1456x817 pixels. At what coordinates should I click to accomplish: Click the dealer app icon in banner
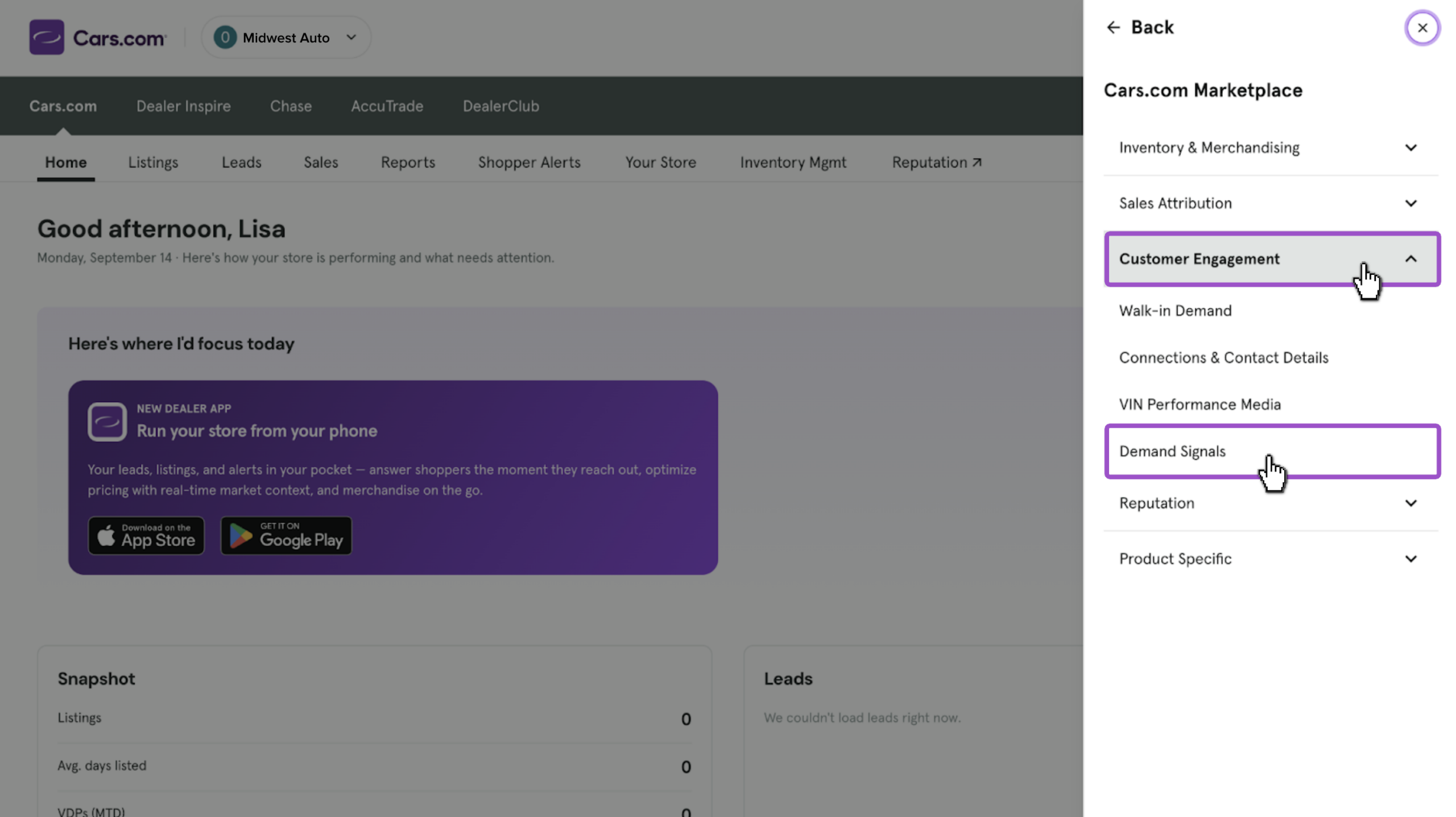[x=107, y=422]
